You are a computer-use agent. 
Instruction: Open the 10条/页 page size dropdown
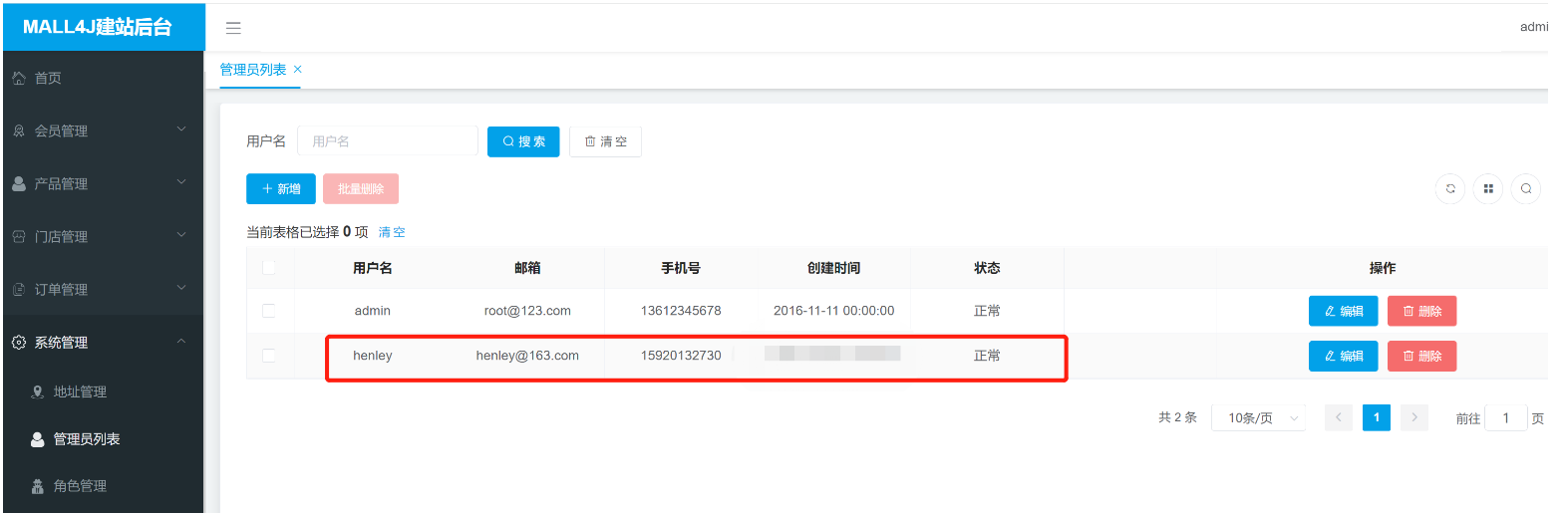1259,418
